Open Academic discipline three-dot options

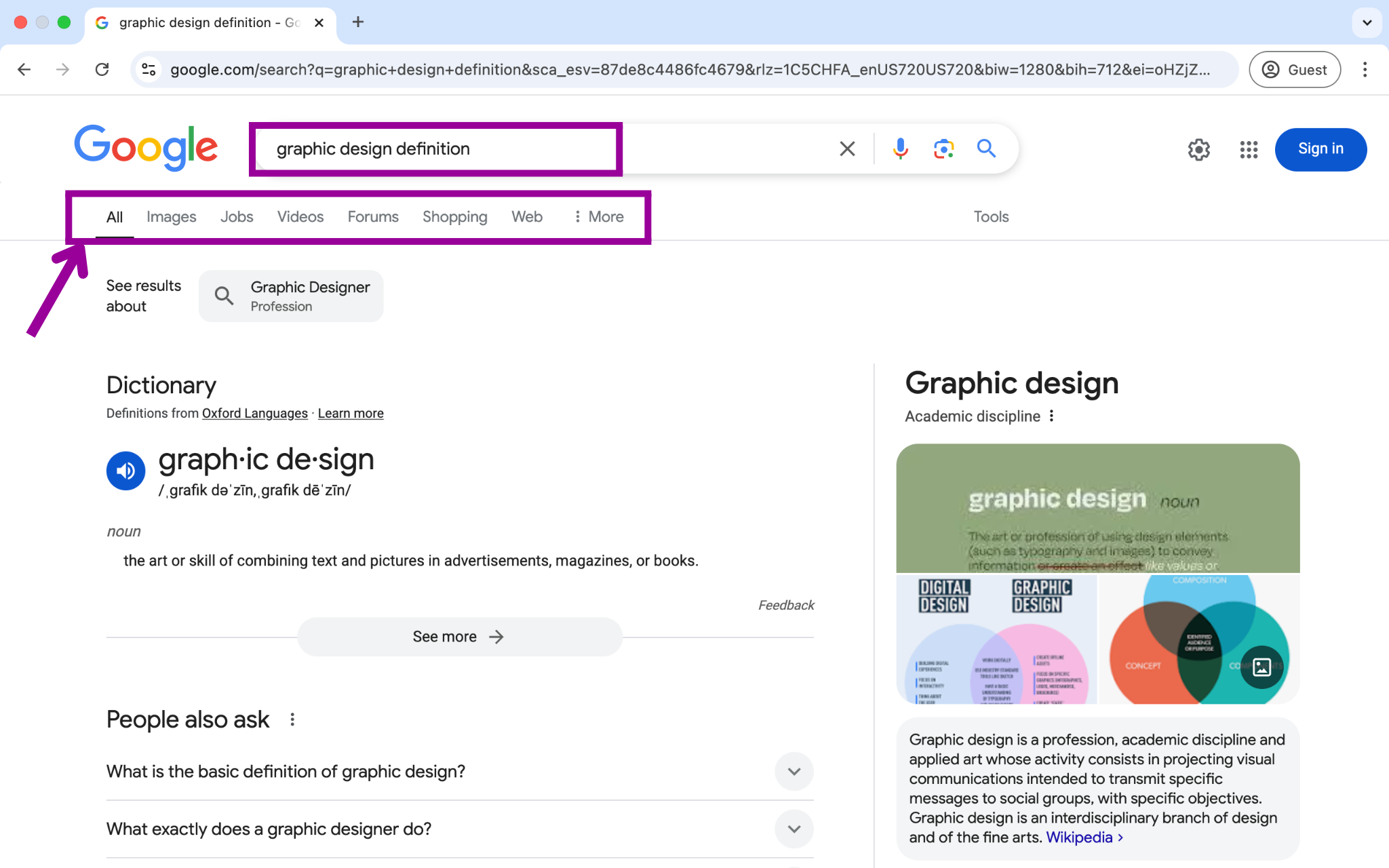click(1052, 416)
